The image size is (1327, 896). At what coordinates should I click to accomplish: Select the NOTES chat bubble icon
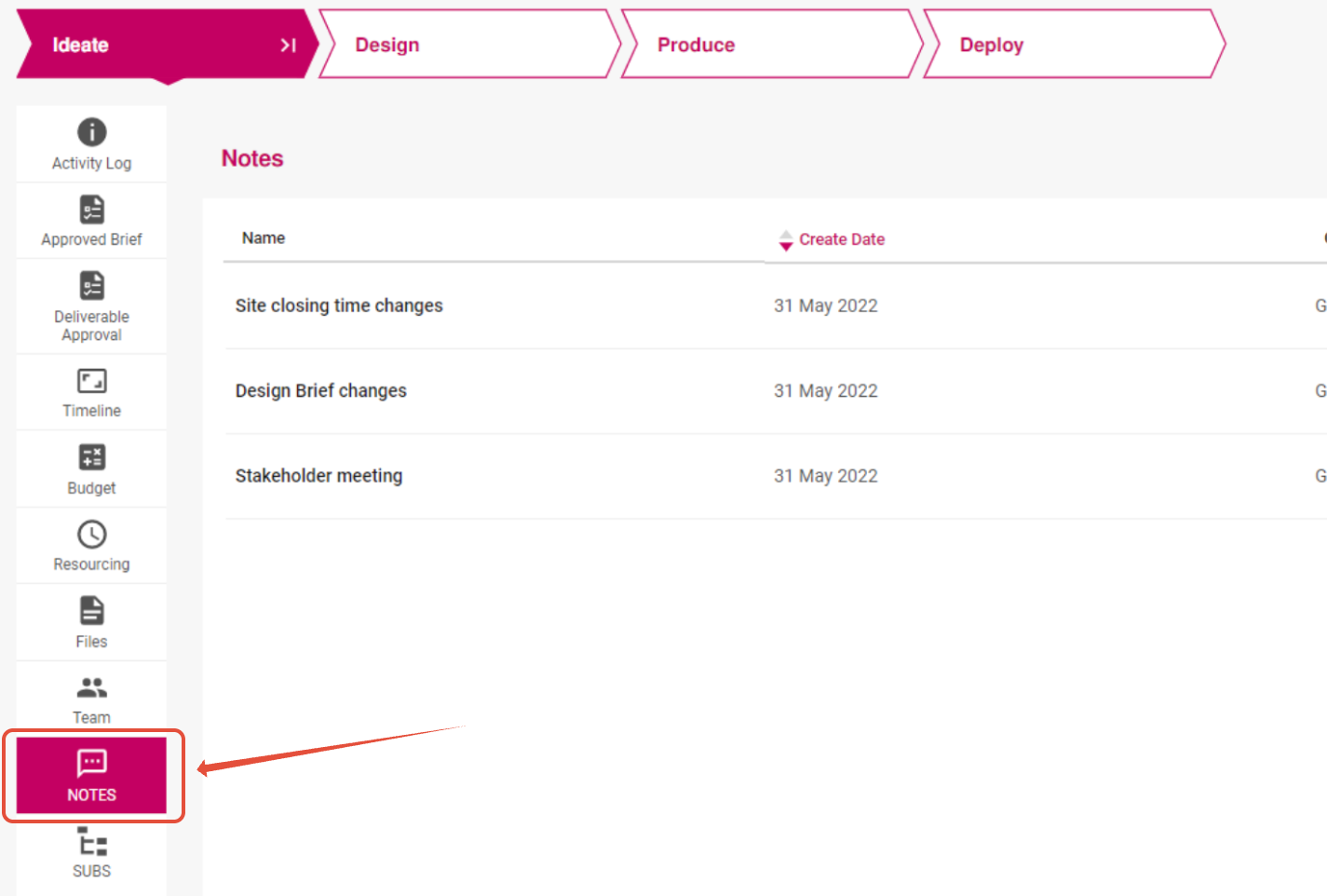point(91,763)
